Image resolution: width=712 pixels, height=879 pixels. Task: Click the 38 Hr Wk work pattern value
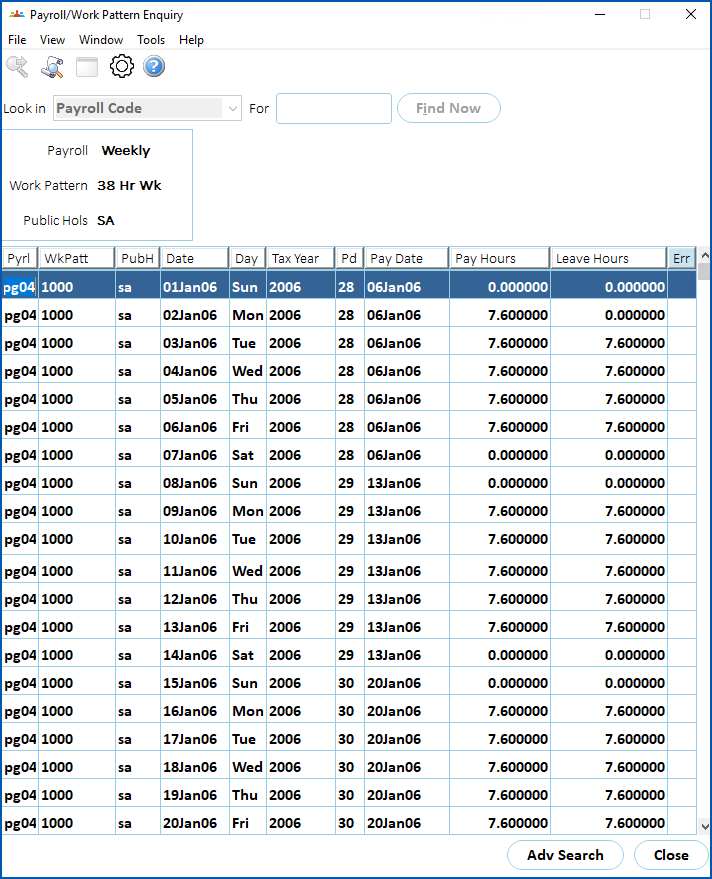click(130, 186)
